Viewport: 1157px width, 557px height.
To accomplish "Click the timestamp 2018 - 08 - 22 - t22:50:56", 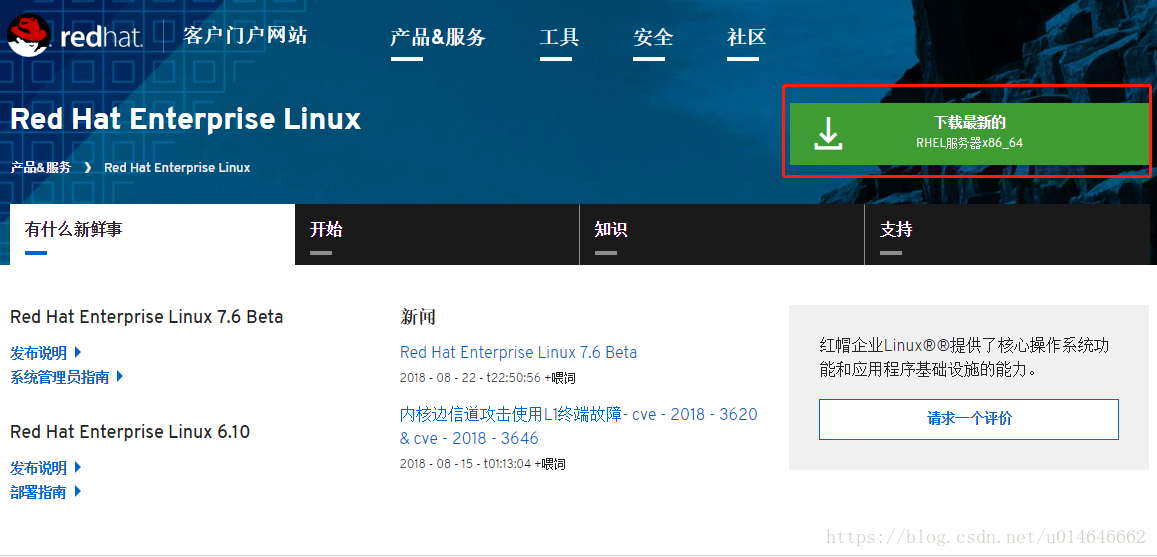I will pos(470,378).
